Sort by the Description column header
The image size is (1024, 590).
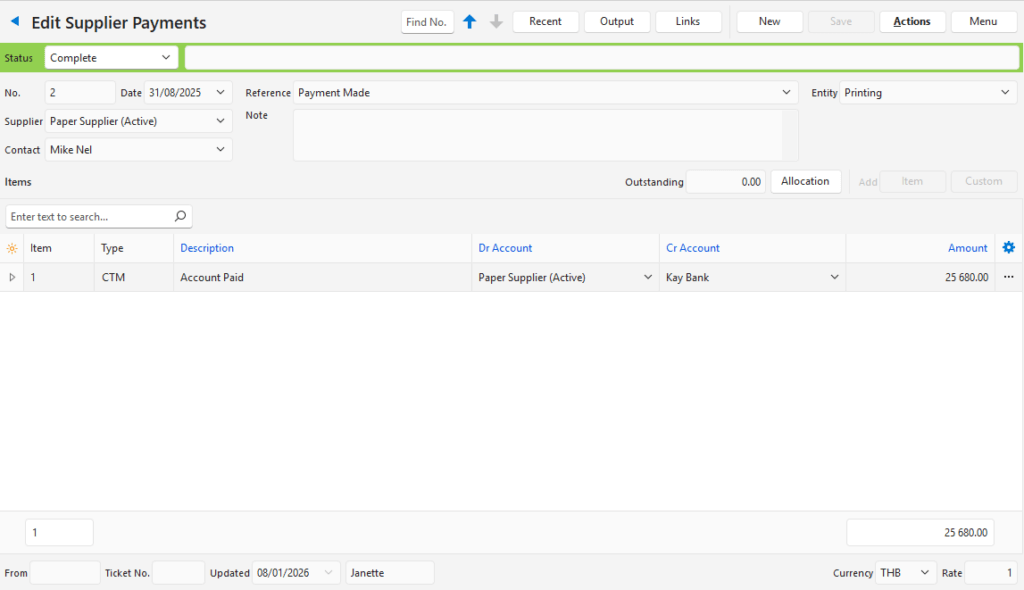click(207, 248)
